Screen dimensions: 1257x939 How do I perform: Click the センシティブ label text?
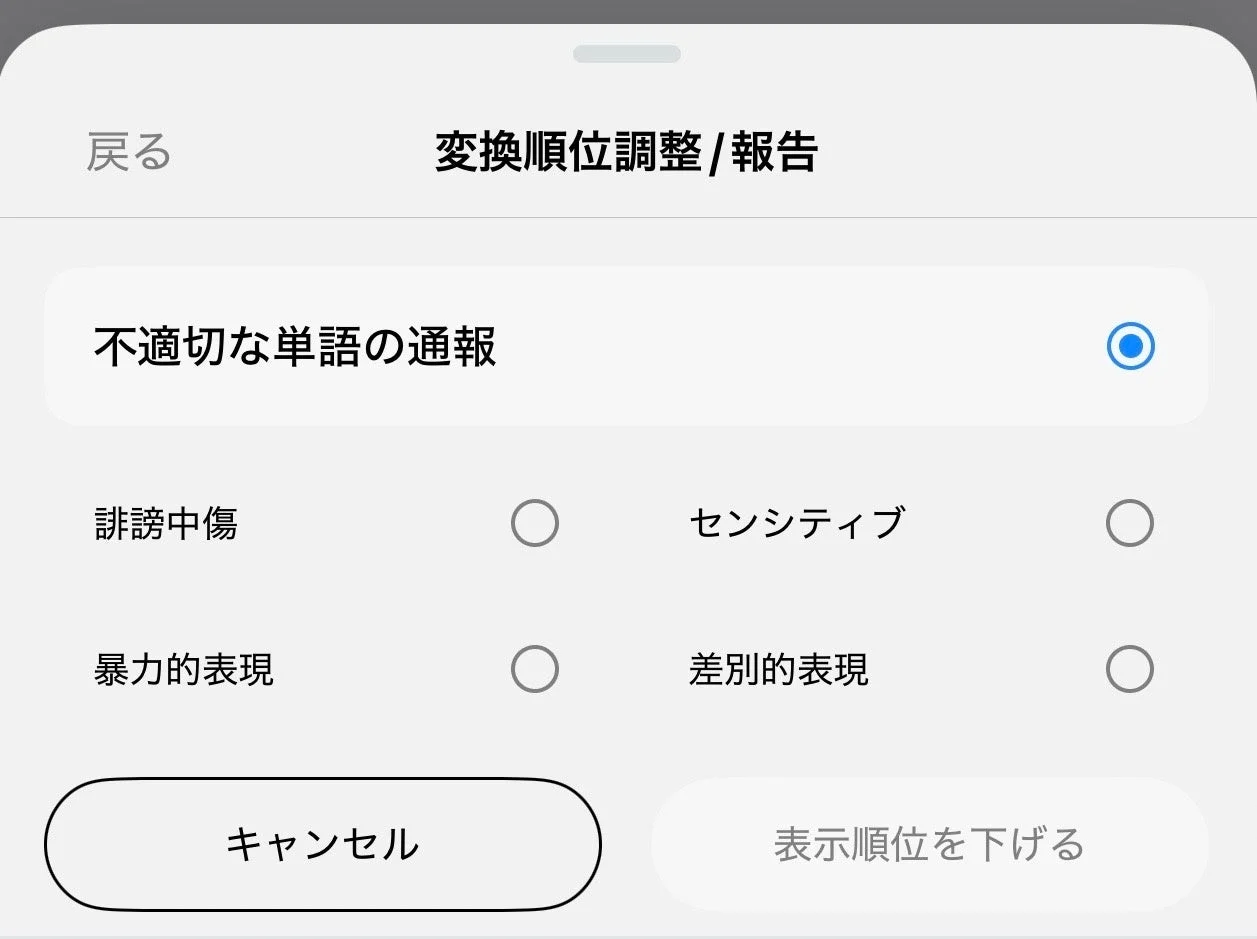pyautogui.click(x=796, y=523)
